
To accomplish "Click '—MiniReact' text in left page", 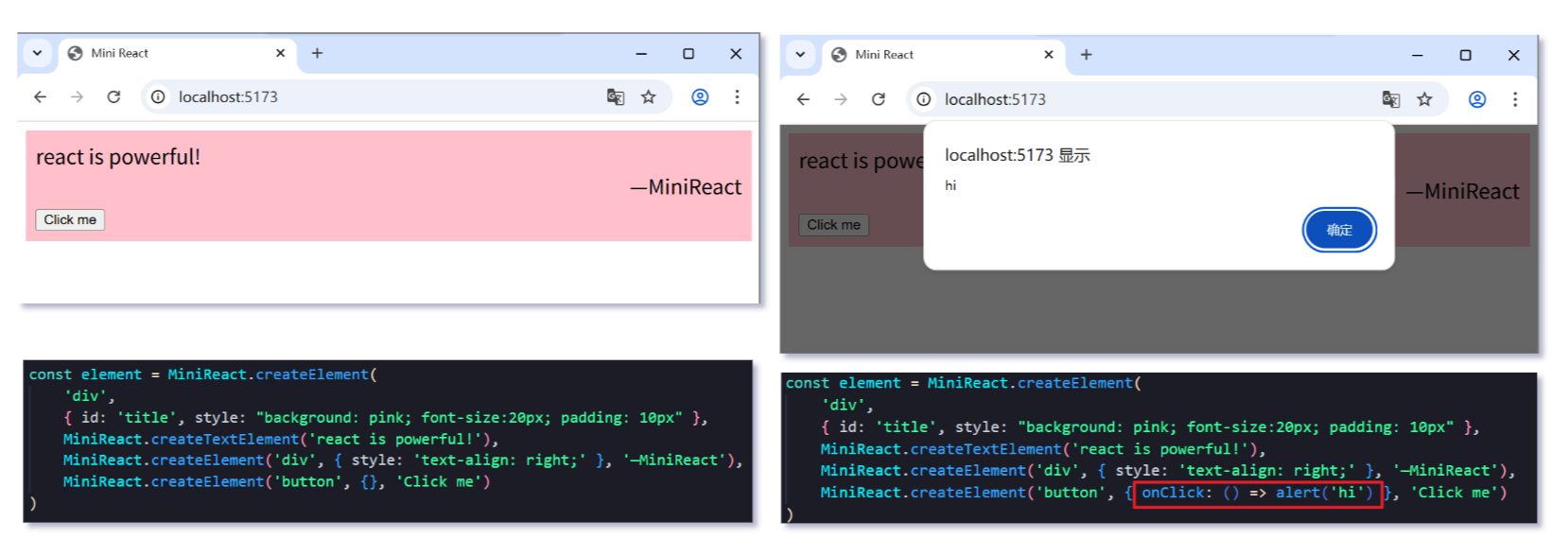I will pyautogui.click(x=686, y=187).
